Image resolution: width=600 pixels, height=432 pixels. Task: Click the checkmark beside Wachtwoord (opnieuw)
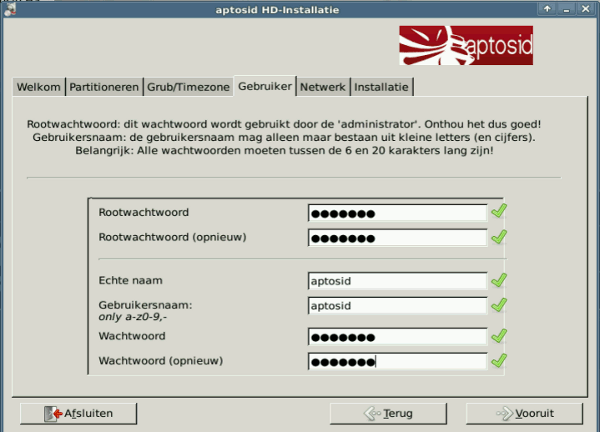pyautogui.click(x=499, y=360)
